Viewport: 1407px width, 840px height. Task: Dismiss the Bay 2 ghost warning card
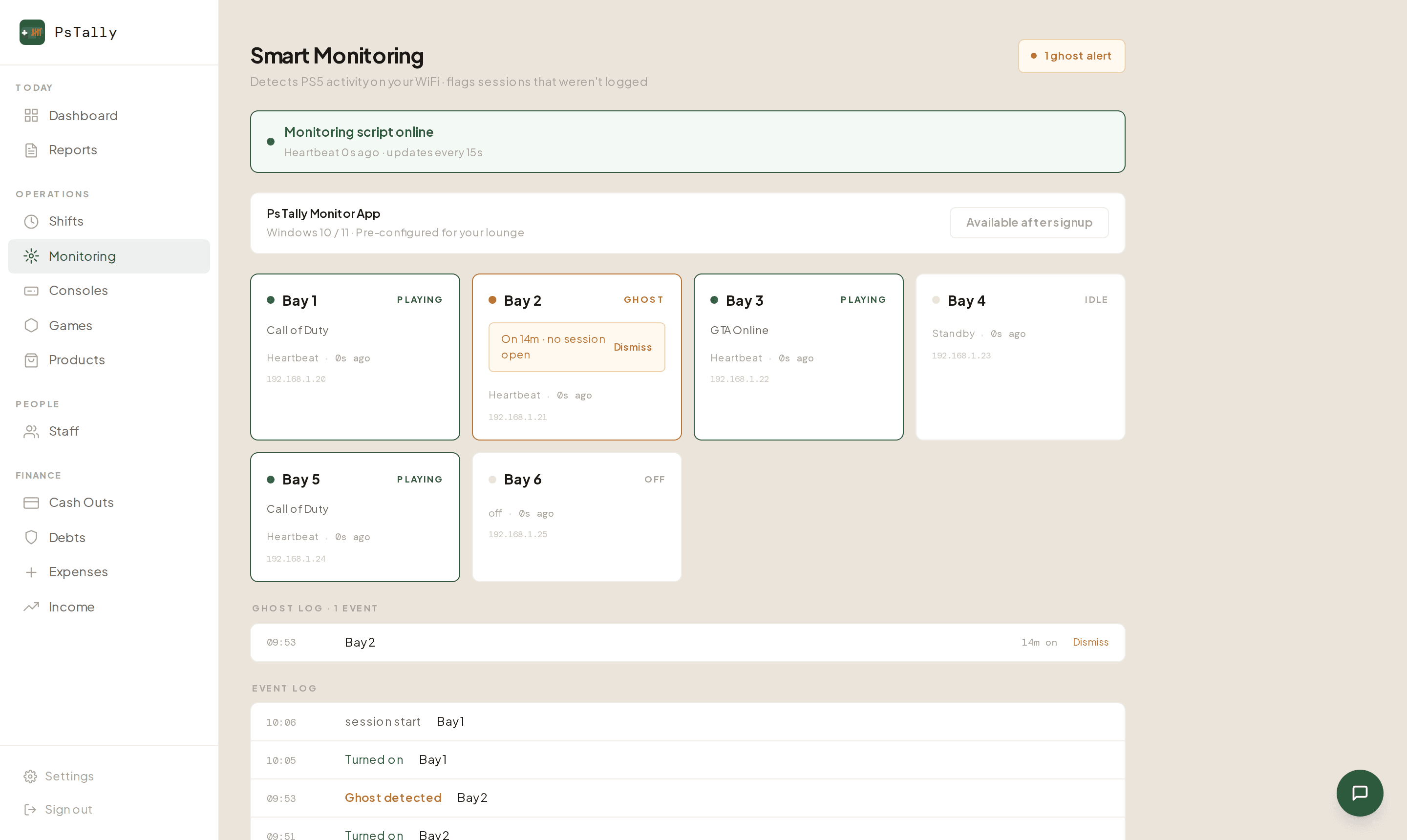point(633,347)
